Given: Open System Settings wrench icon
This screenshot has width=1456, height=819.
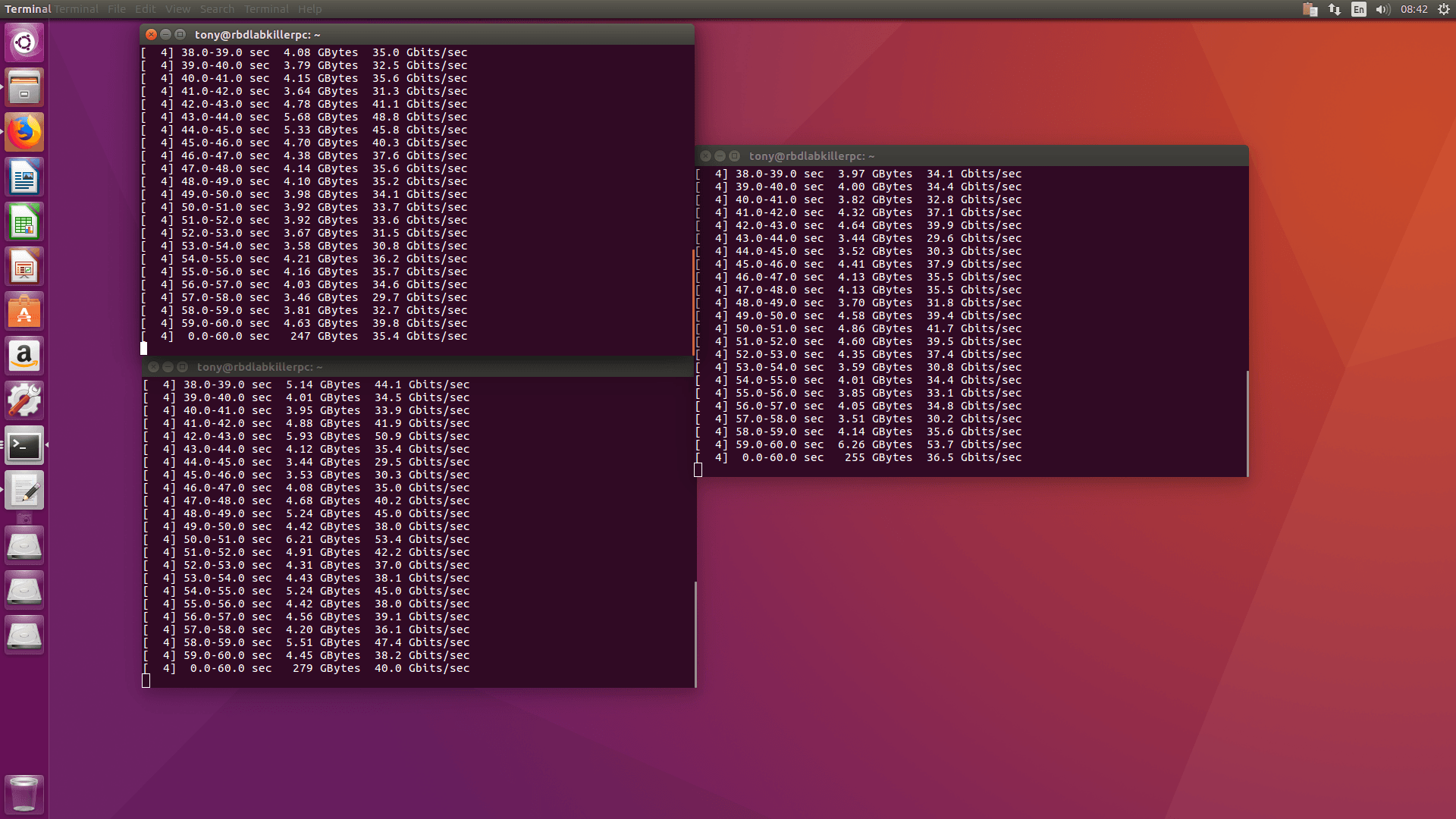Looking at the screenshot, I should 24,401.
